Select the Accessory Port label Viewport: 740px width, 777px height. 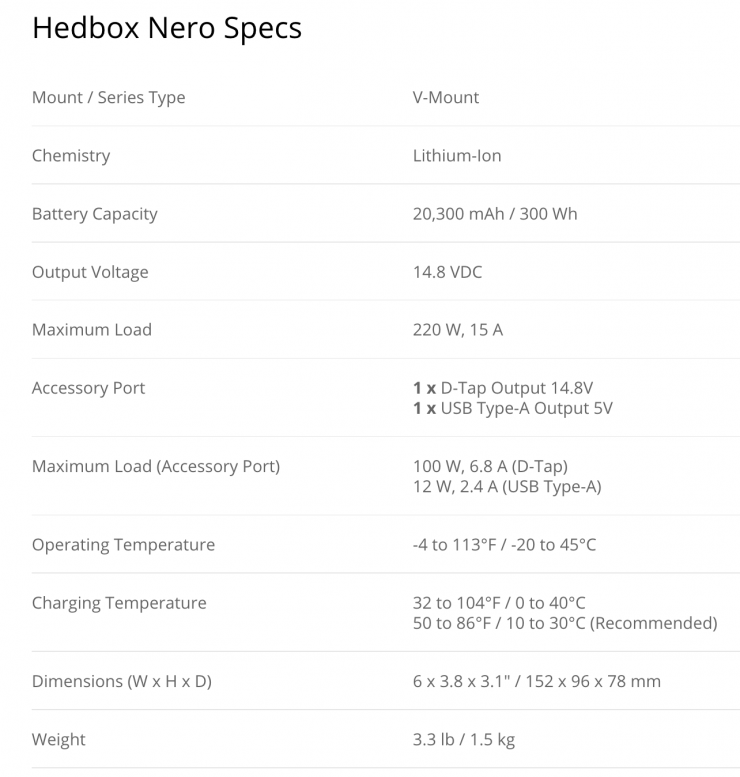(x=88, y=388)
